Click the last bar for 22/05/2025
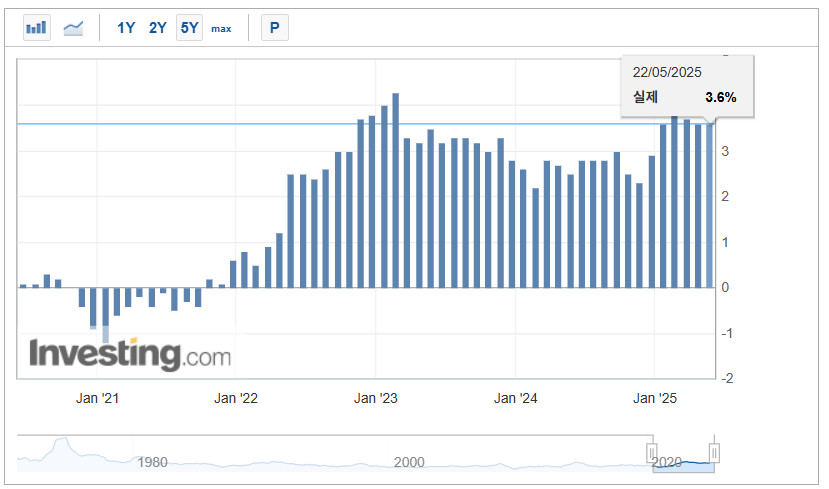The height and width of the screenshot is (489, 829). tap(710, 206)
